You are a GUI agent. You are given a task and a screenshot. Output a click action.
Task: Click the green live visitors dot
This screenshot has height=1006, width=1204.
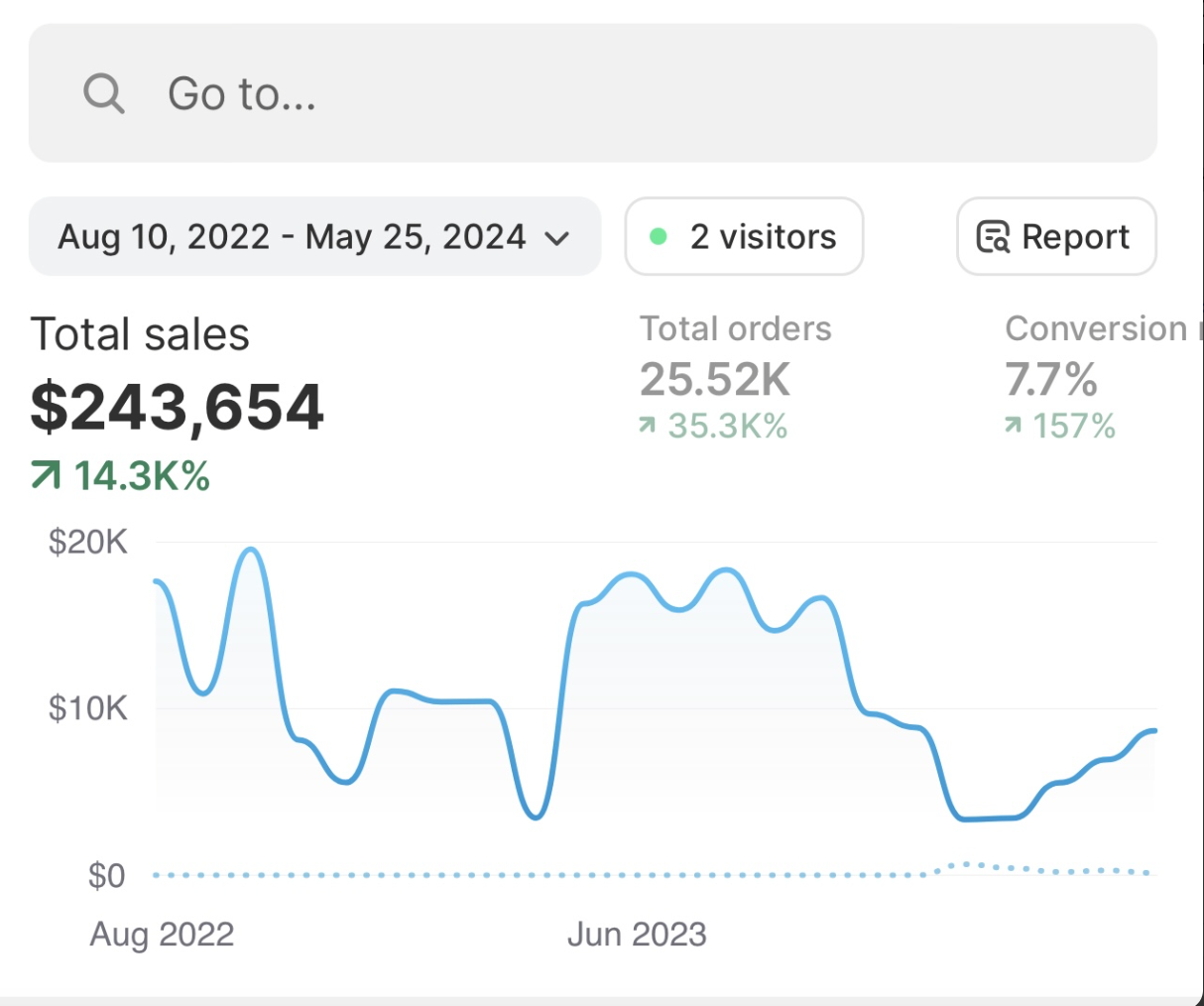(658, 237)
